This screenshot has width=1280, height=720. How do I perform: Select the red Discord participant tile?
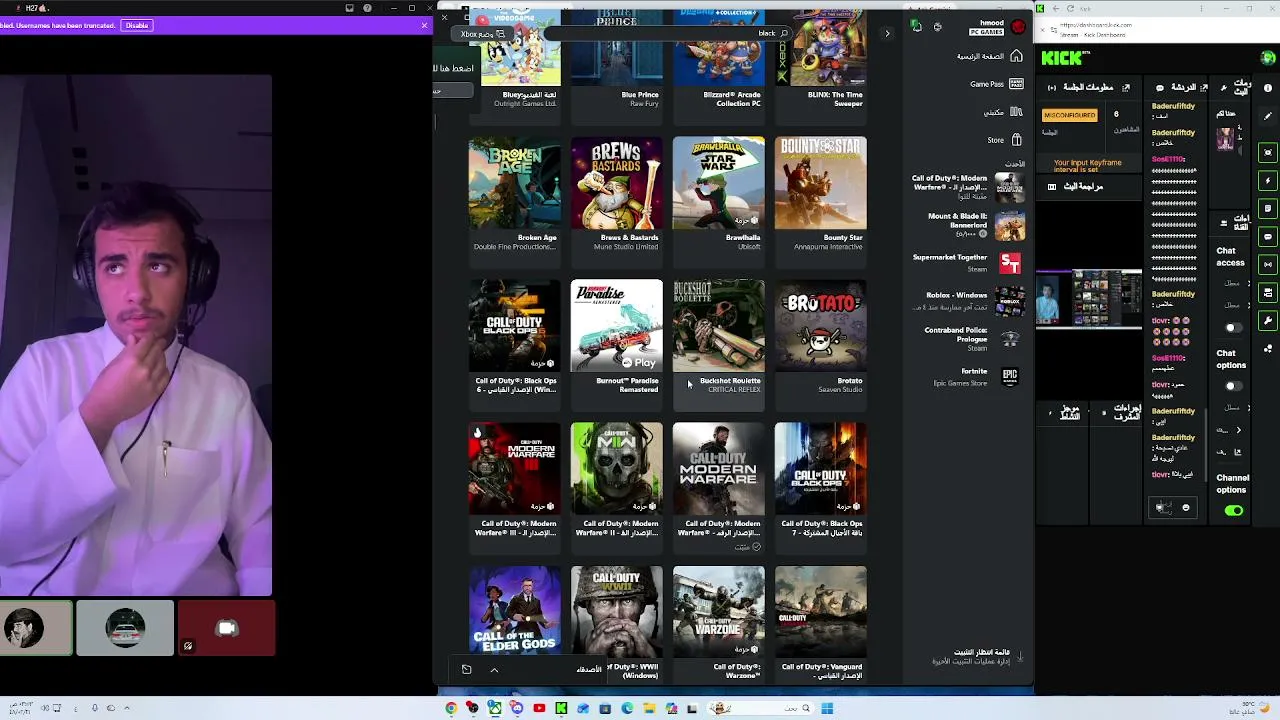[x=227, y=628]
